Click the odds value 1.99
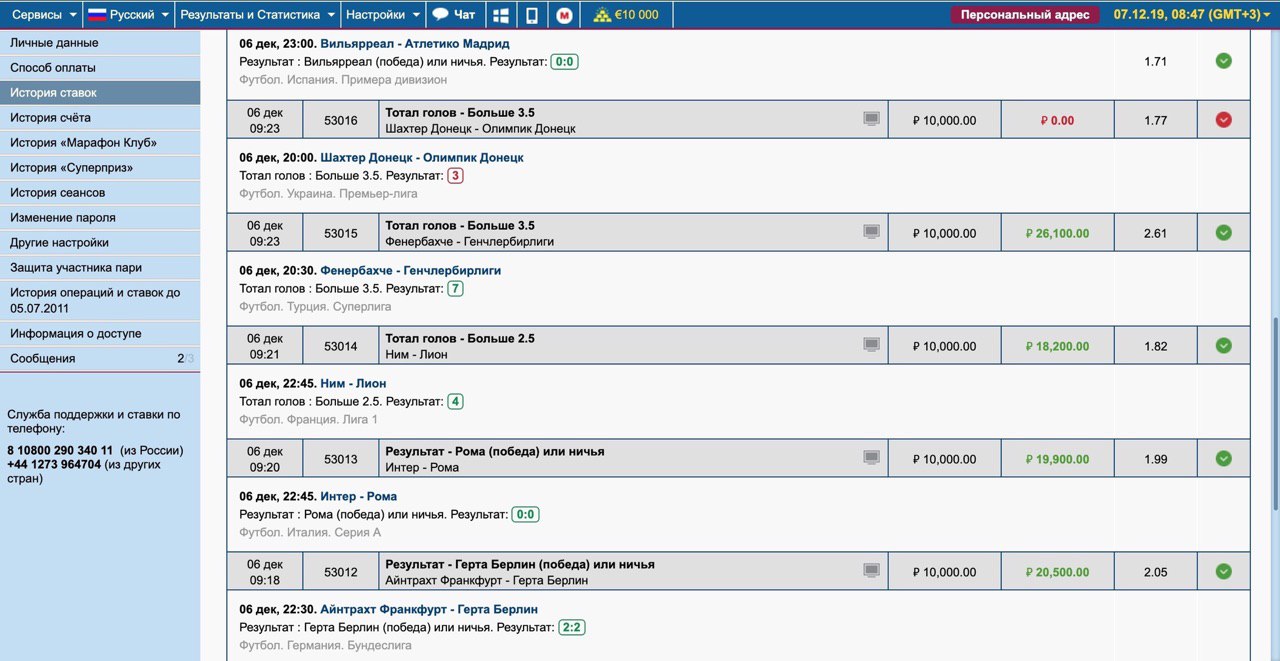Screen dimensions: 1280x661 click(x=1155, y=459)
